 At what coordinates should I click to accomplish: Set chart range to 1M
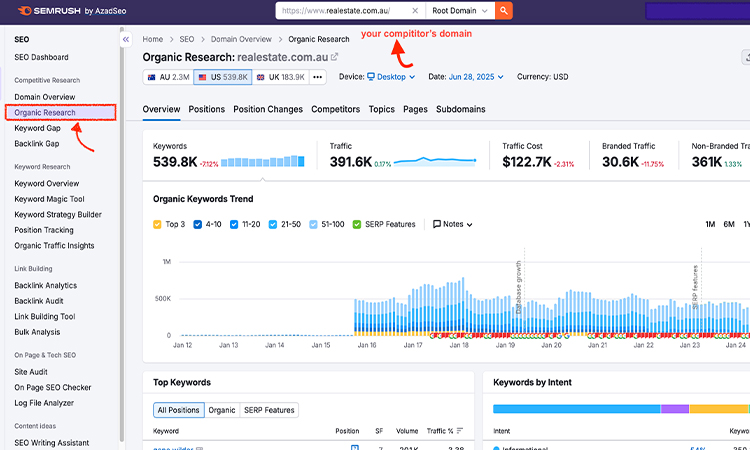tap(710, 224)
